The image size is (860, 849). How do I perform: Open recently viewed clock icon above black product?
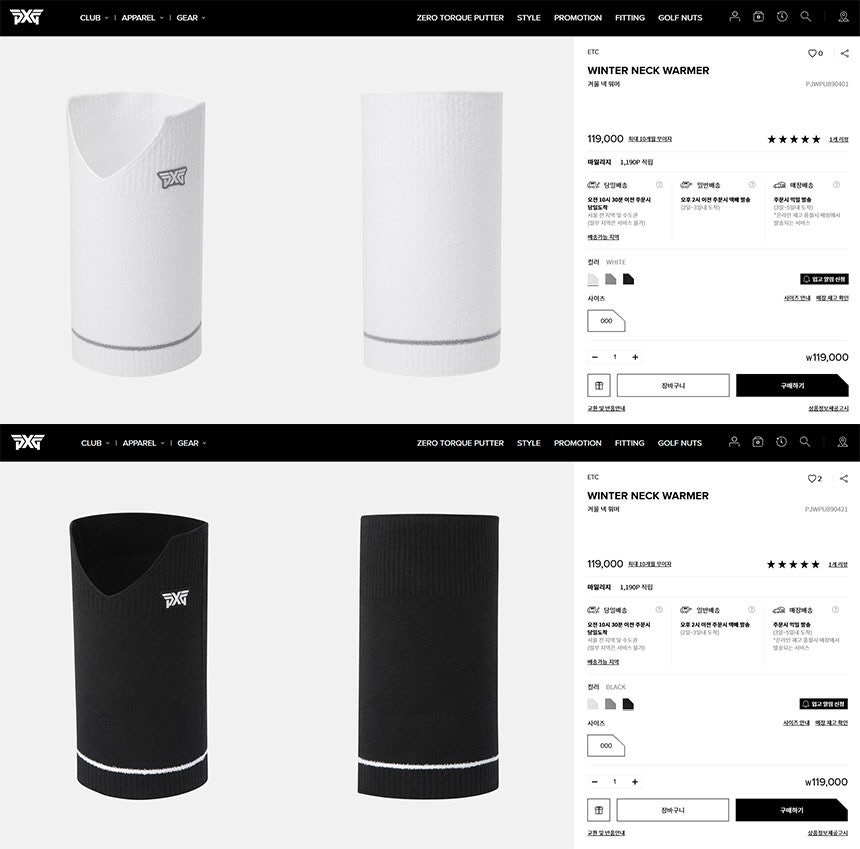782,442
